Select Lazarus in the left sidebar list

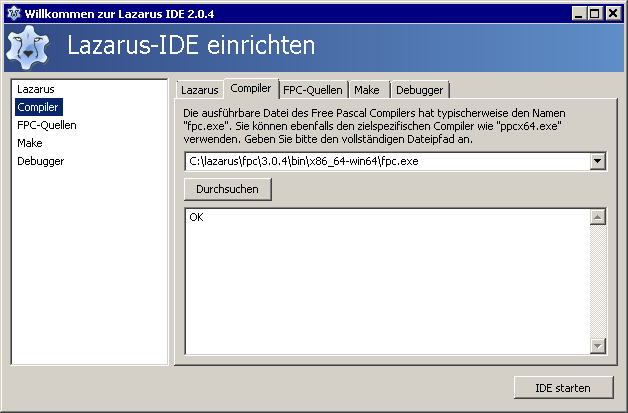coord(35,90)
